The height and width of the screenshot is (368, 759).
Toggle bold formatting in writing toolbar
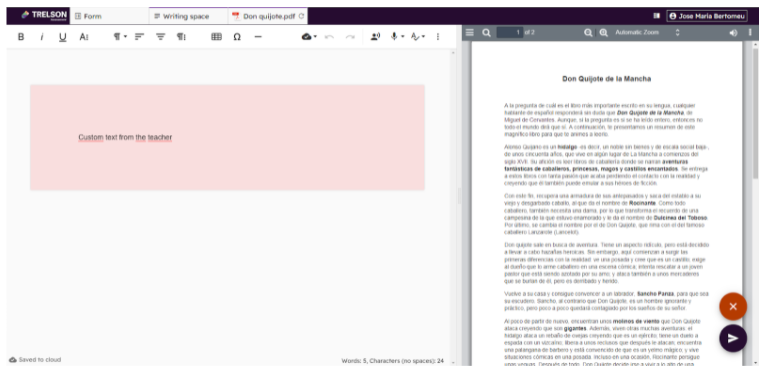tap(21, 37)
